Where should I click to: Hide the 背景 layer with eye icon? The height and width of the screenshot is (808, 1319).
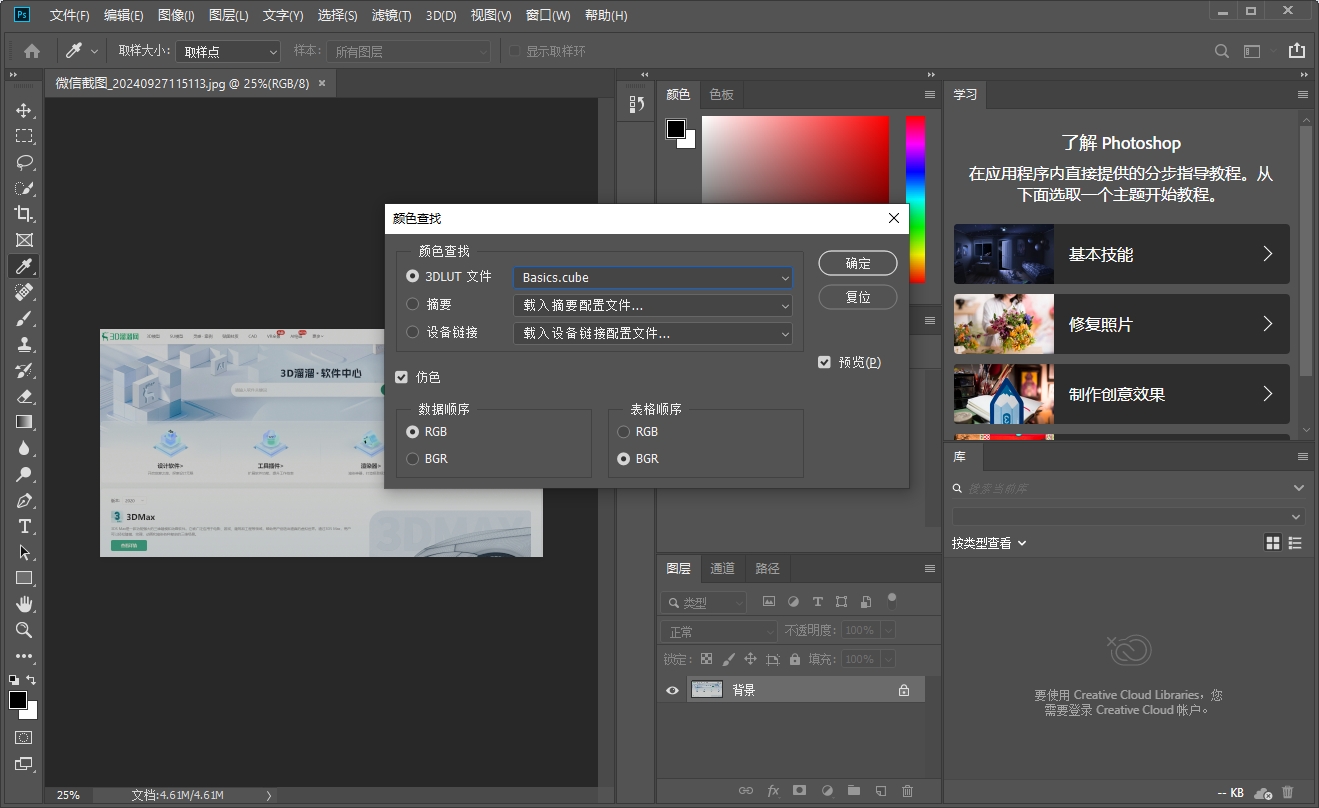[x=672, y=690]
